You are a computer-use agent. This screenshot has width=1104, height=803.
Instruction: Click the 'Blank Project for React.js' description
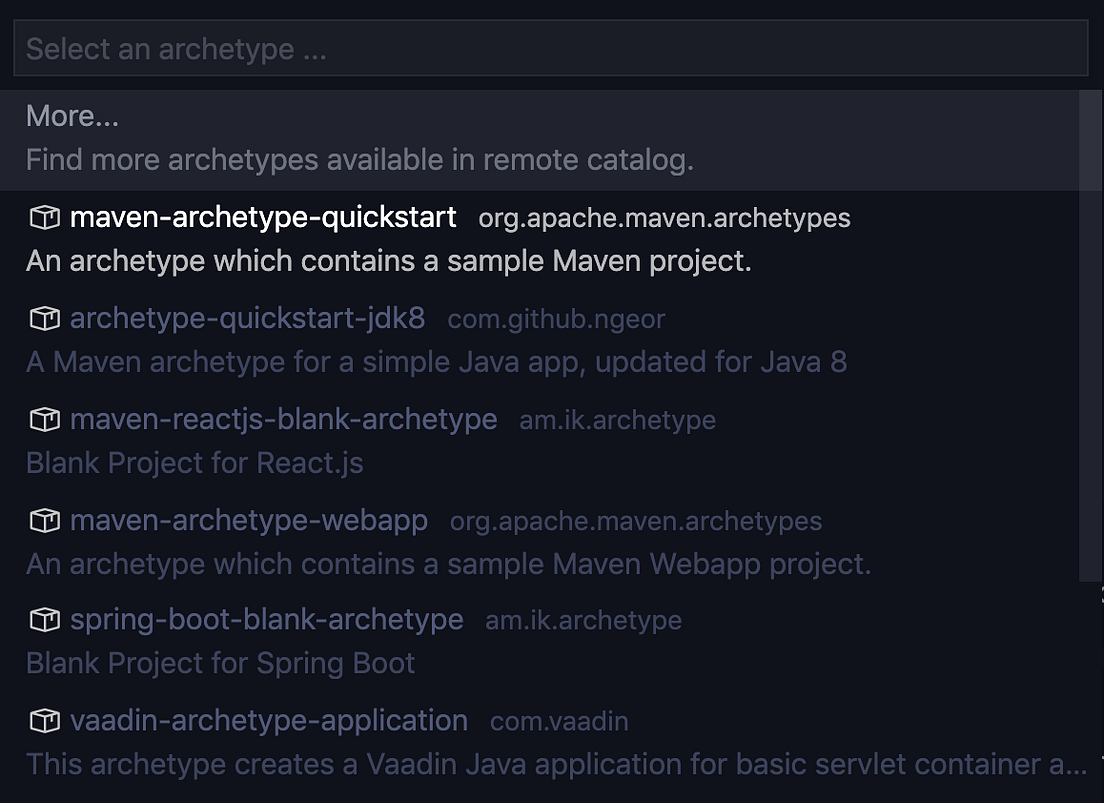pyautogui.click(x=194, y=463)
